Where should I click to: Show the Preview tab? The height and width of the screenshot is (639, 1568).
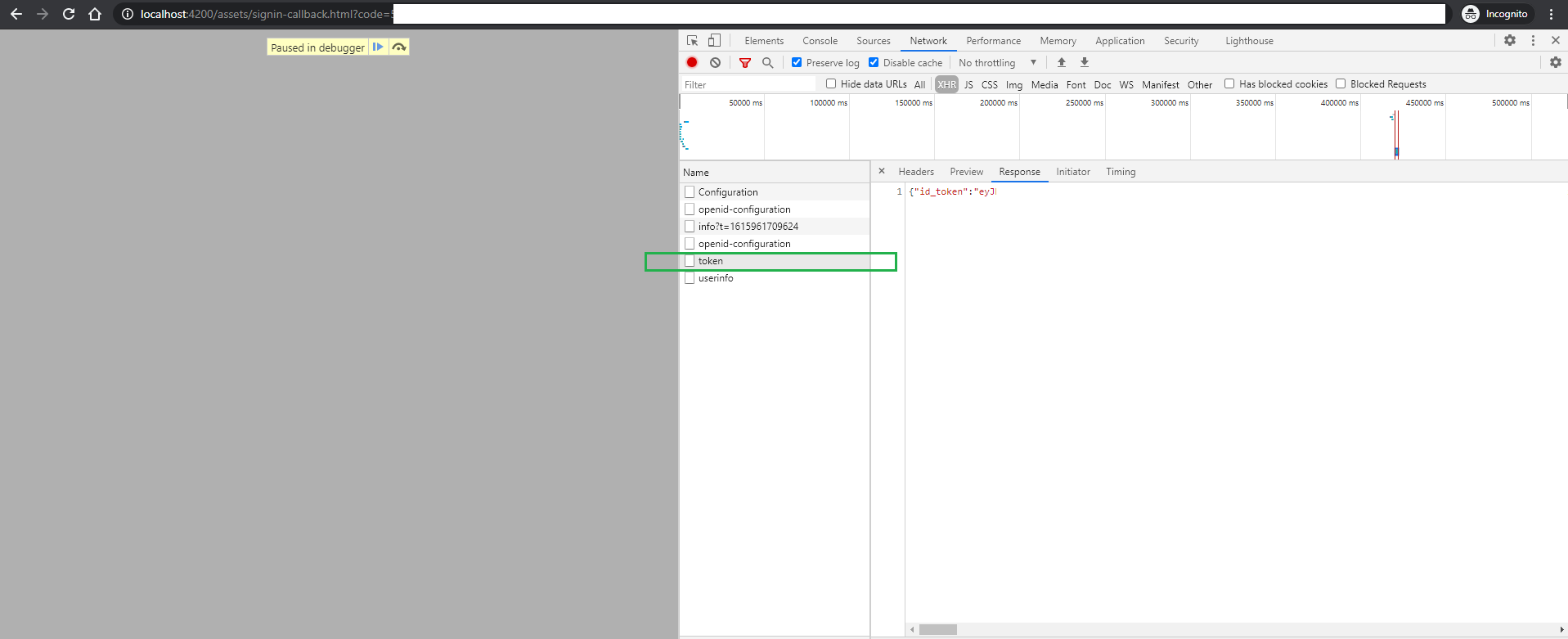967,172
